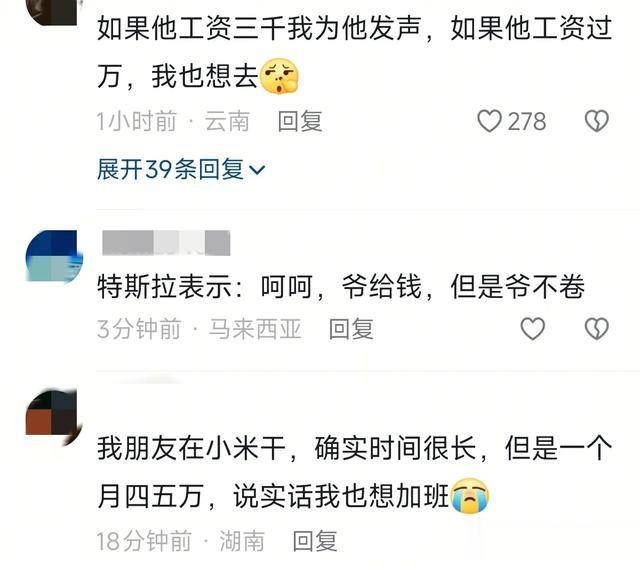Like the comment with 278 likes
The width and height of the screenshot is (640, 566).
tap(489, 121)
